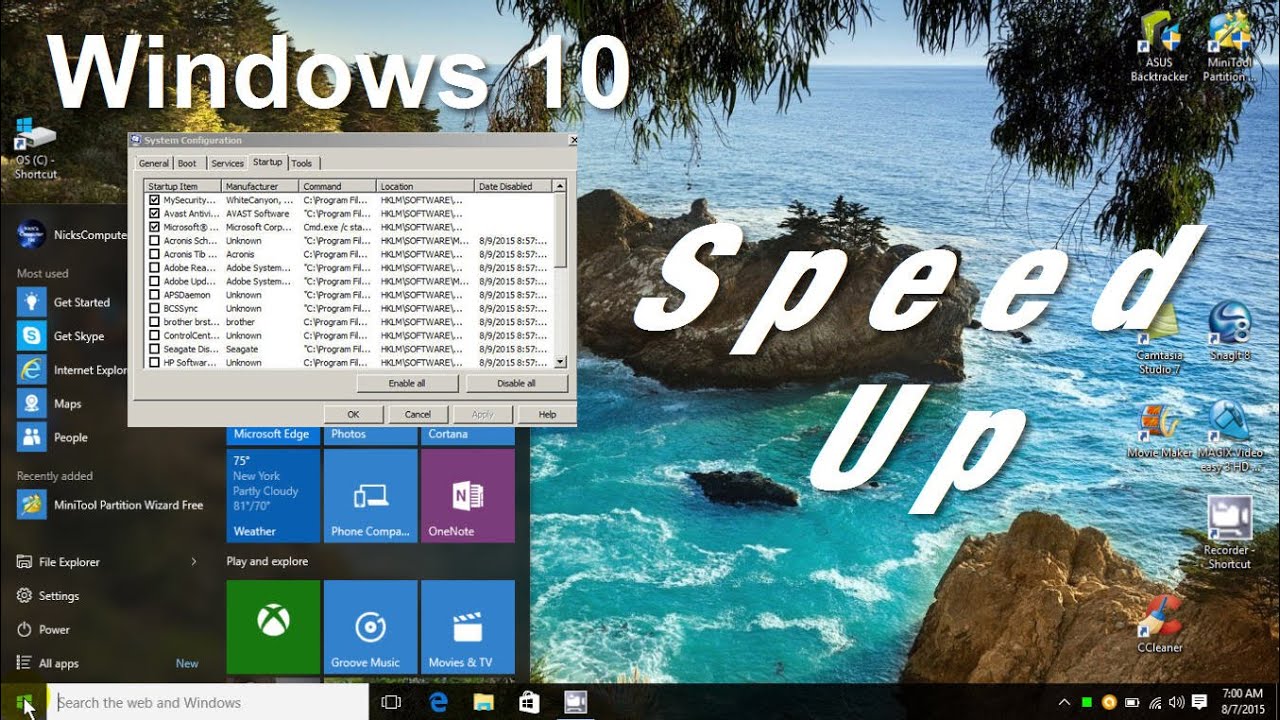Check BCSSync startup item
Viewport: 1280px width, 720px height.
(154, 308)
